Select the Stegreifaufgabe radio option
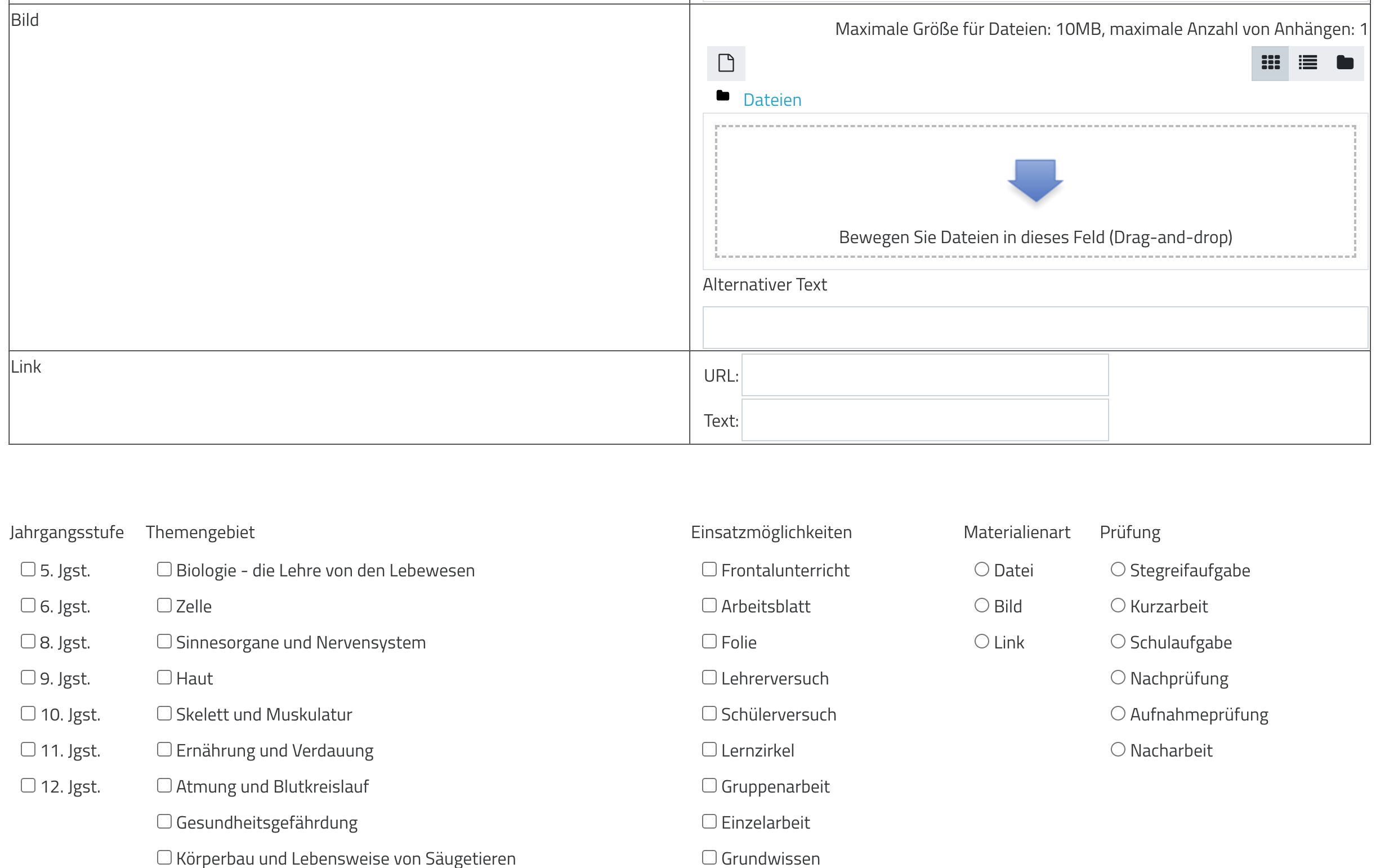The height and width of the screenshot is (868, 1376). tap(1118, 569)
